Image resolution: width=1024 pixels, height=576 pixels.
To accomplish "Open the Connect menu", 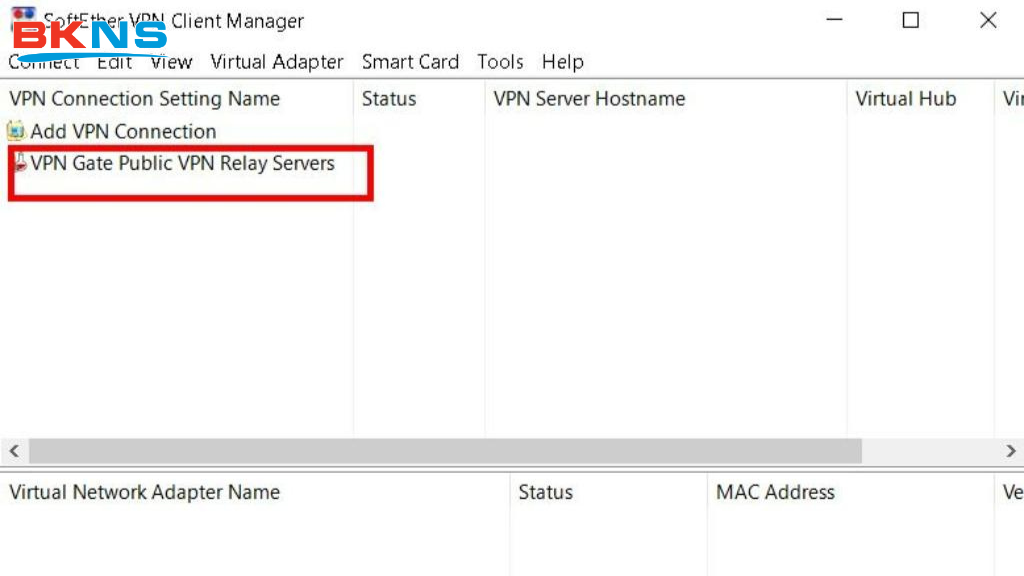I will click(x=43, y=62).
